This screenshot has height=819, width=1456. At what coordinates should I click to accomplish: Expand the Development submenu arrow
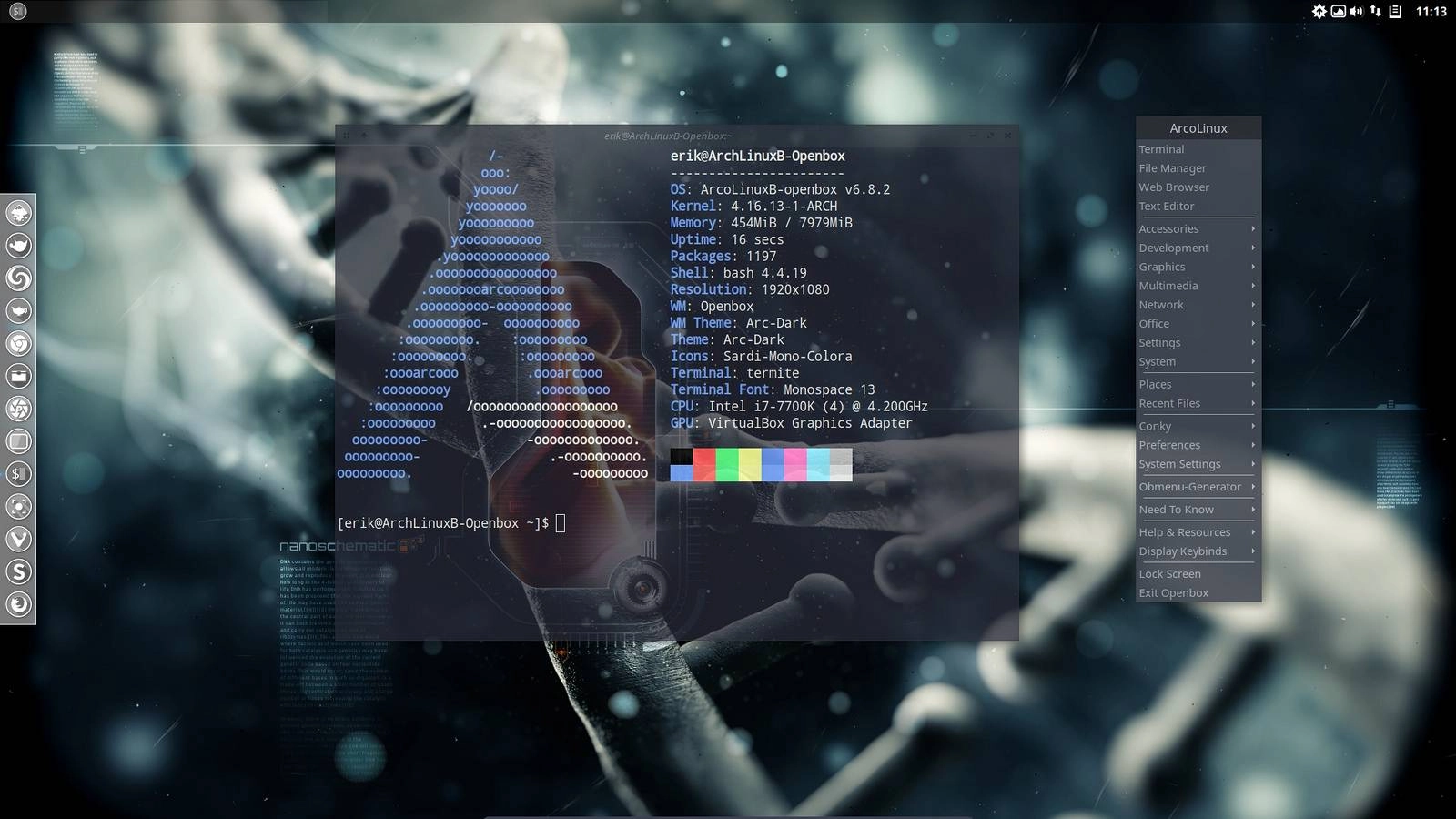(x=1253, y=248)
